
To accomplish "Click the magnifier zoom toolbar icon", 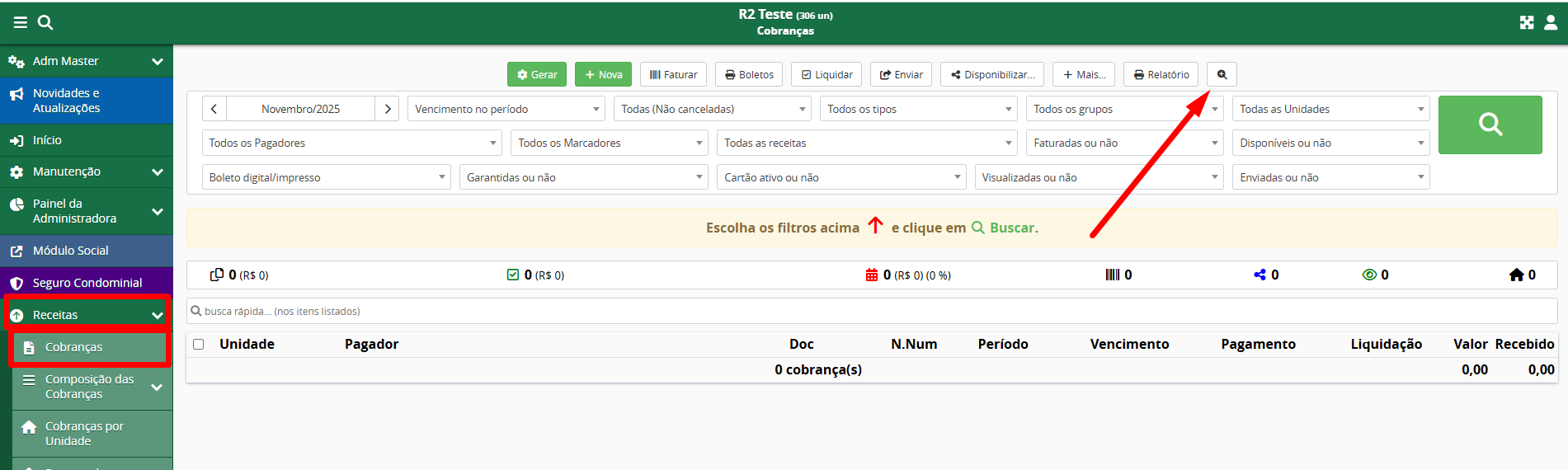I will pyautogui.click(x=1222, y=74).
